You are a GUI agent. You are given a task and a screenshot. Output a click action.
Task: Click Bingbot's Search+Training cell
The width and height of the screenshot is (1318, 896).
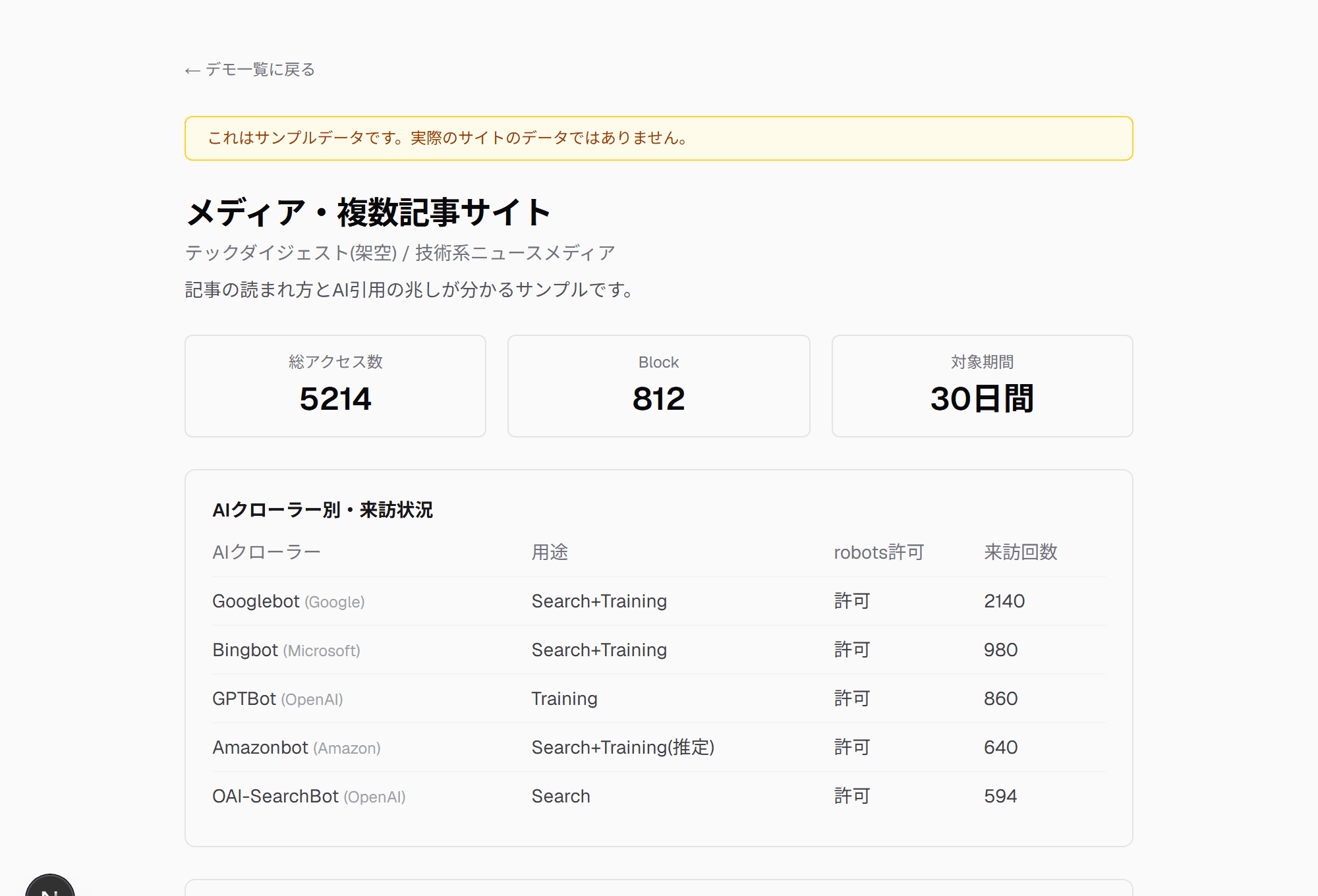tap(599, 650)
